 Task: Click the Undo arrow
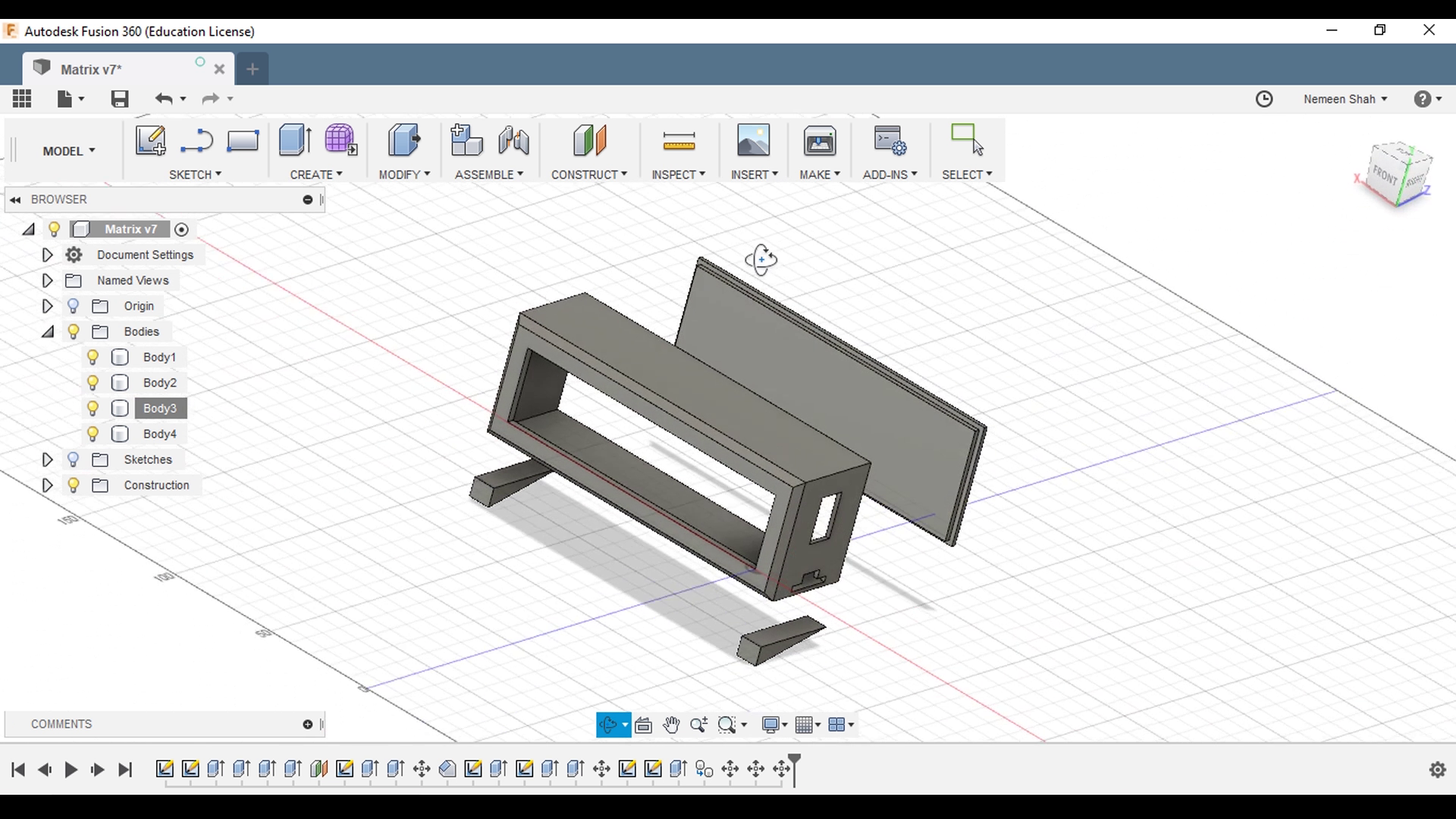(164, 99)
